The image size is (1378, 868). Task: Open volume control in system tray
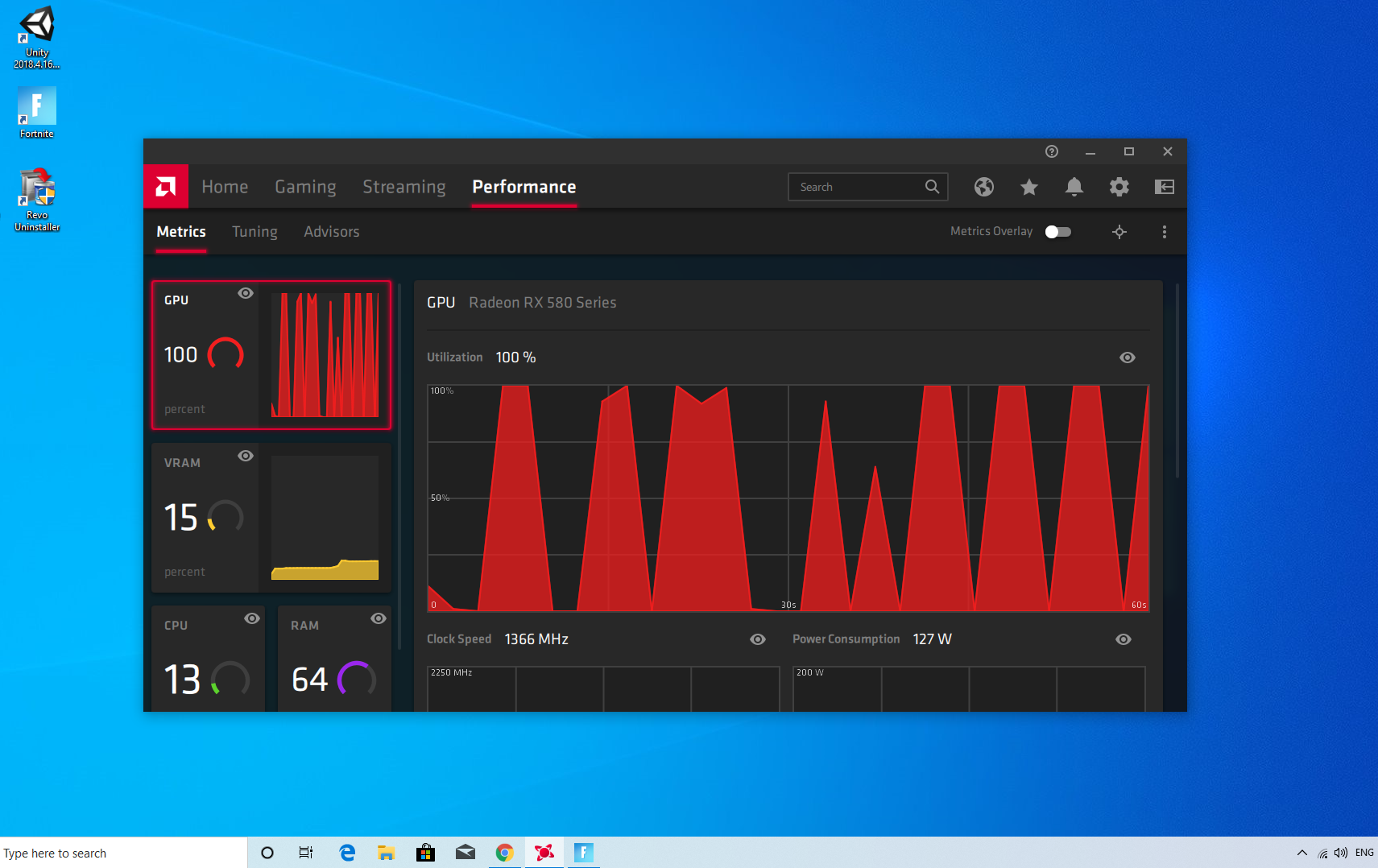[x=1340, y=853]
